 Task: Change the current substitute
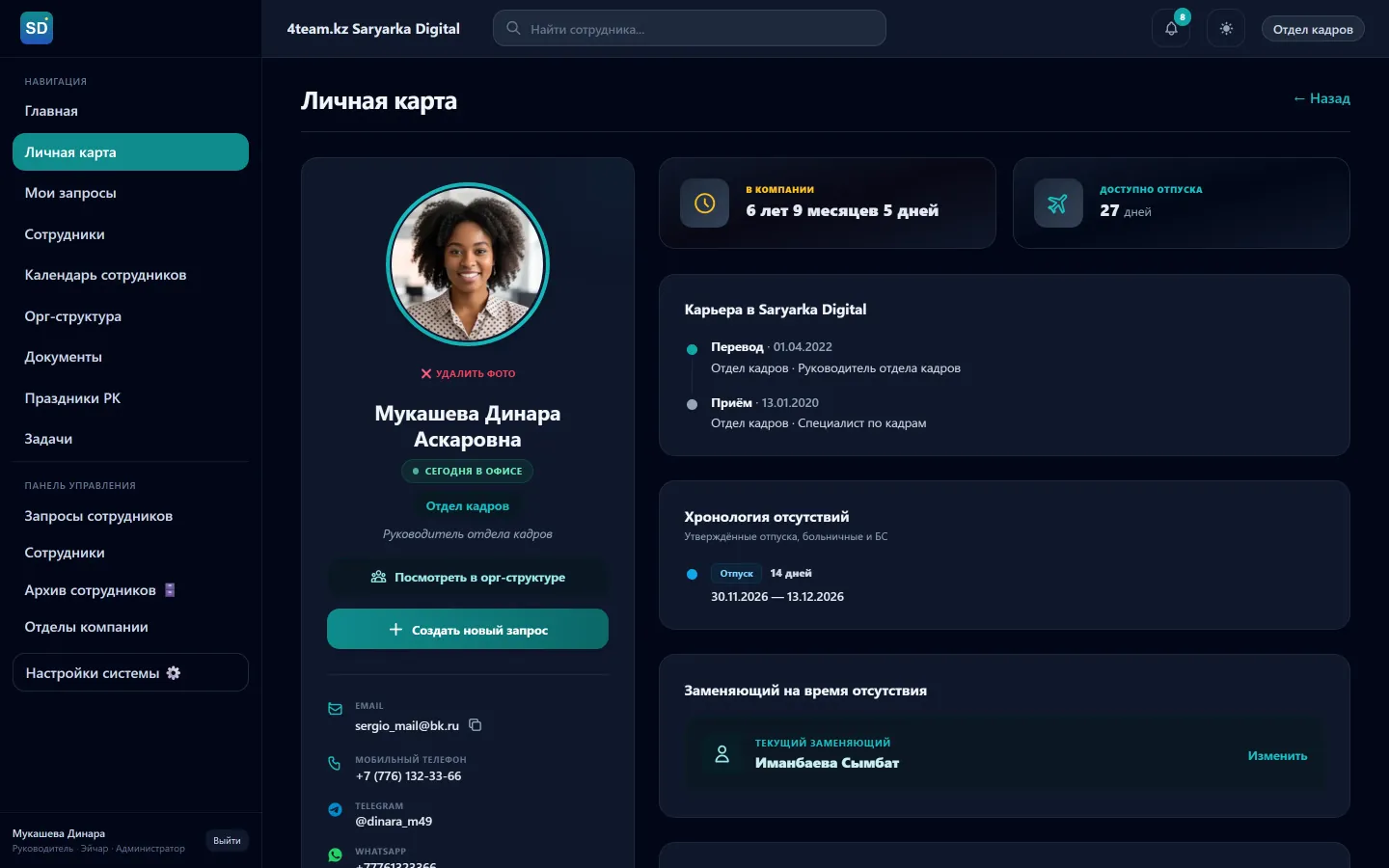[1277, 755]
